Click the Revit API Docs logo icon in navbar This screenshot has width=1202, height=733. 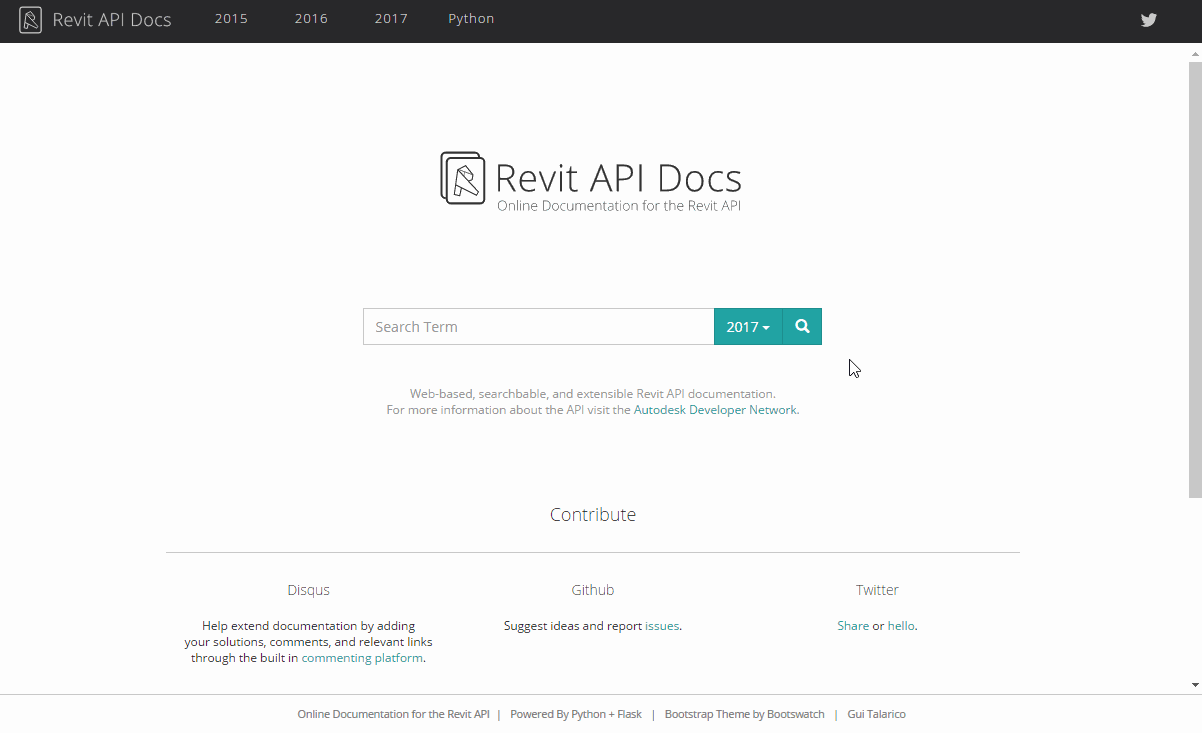30,19
